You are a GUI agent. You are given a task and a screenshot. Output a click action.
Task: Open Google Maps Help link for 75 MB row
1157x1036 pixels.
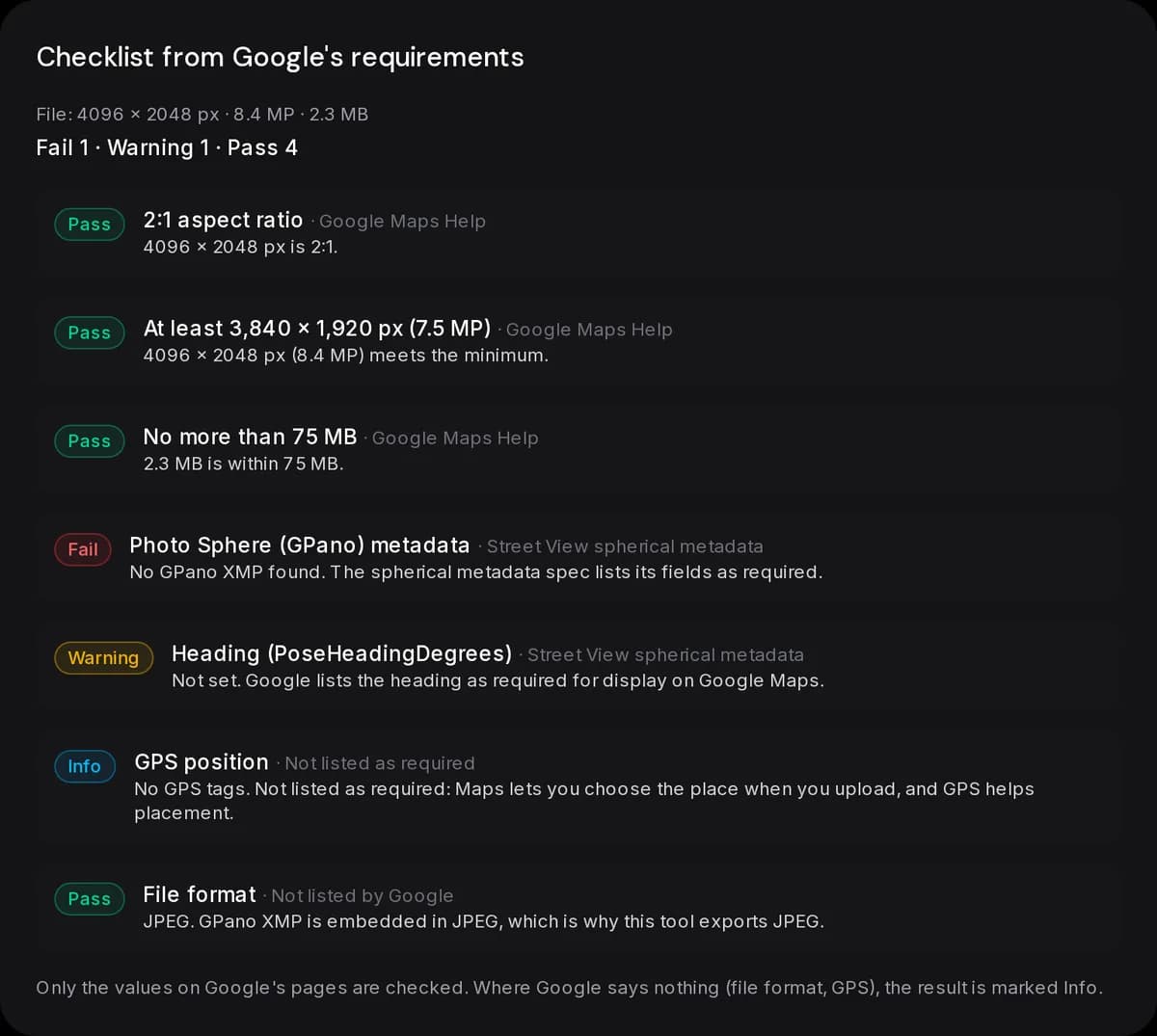[x=455, y=438]
